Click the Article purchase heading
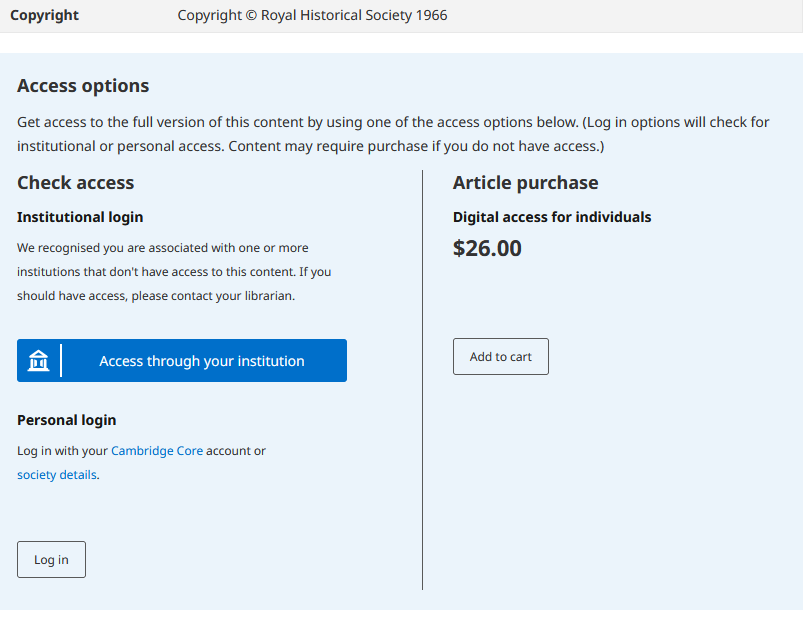804x623 pixels. click(x=525, y=183)
